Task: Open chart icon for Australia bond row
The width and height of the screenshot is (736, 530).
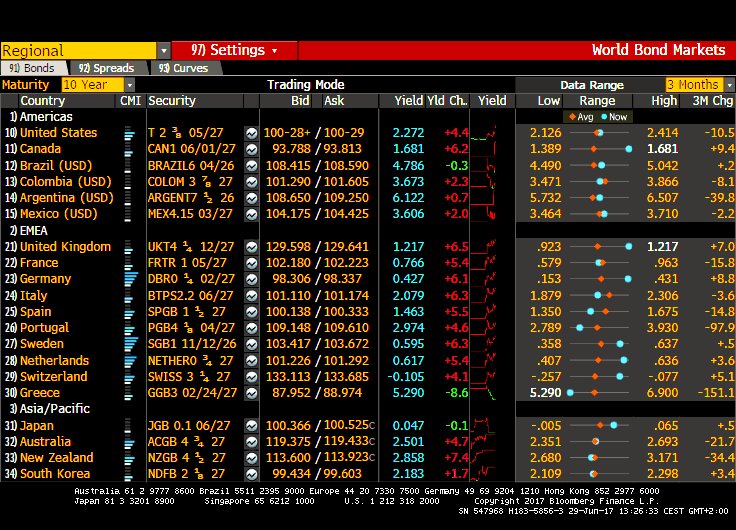Action: point(252,442)
